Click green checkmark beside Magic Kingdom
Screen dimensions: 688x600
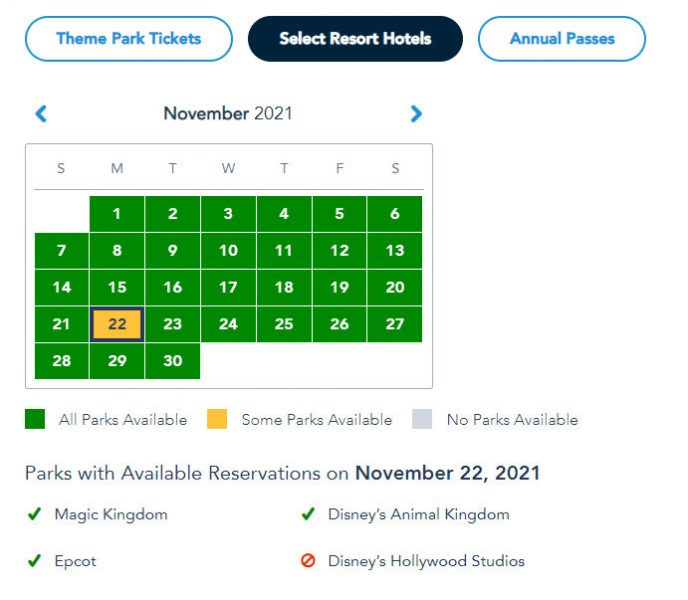[x=34, y=515]
